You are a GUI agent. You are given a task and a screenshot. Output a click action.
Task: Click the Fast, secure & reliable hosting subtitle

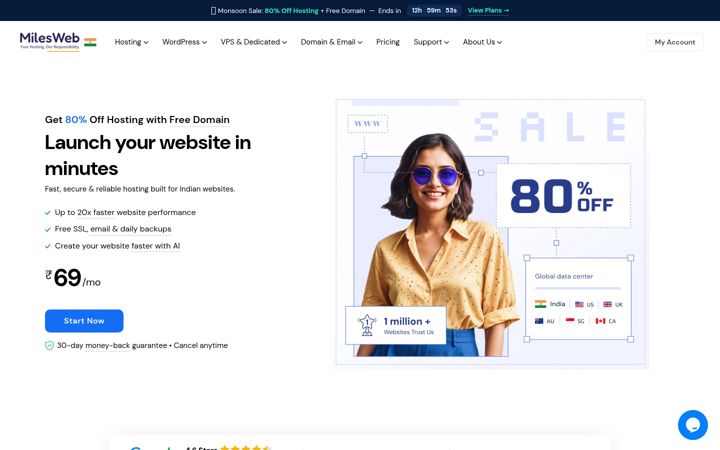coord(140,189)
